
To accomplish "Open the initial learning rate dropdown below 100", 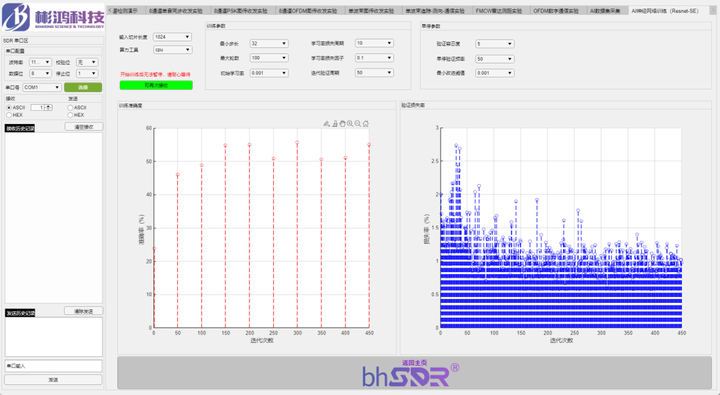I will (269, 73).
